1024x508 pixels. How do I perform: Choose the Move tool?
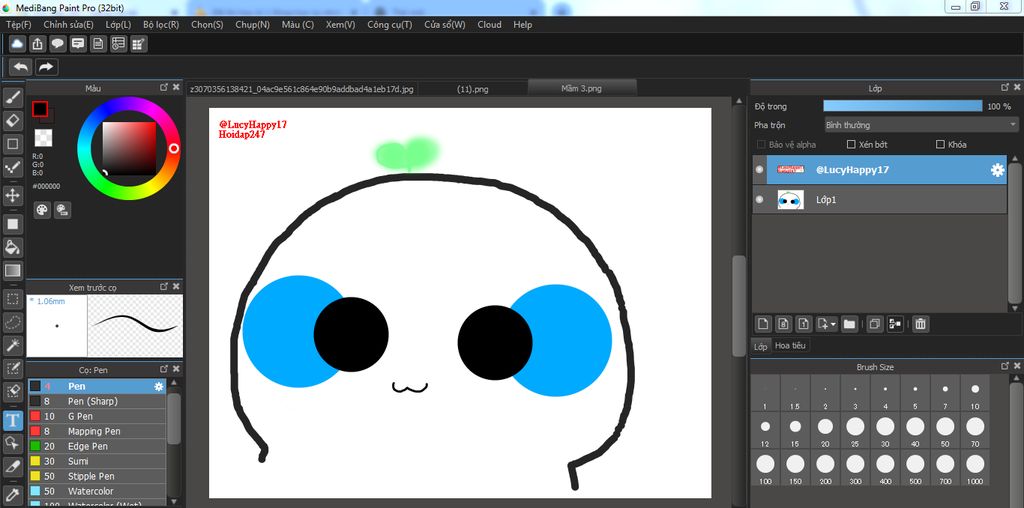point(12,195)
